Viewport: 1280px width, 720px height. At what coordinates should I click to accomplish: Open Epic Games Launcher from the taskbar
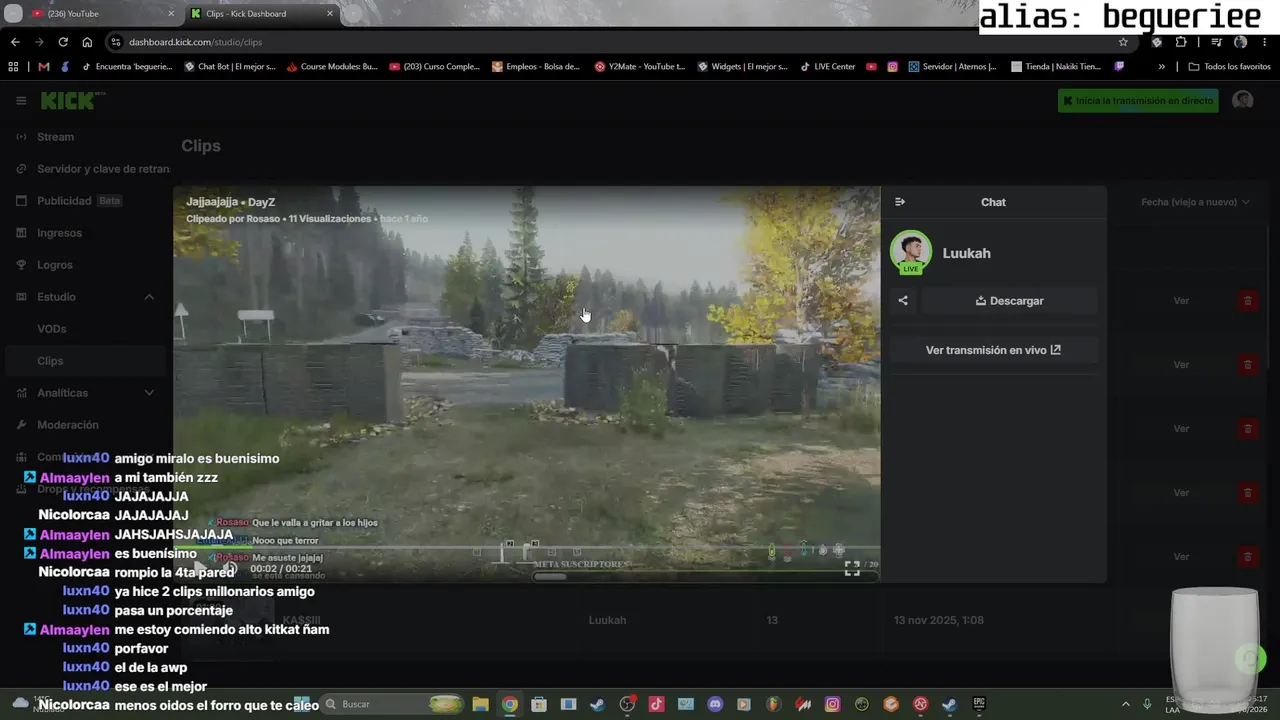pos(979,704)
